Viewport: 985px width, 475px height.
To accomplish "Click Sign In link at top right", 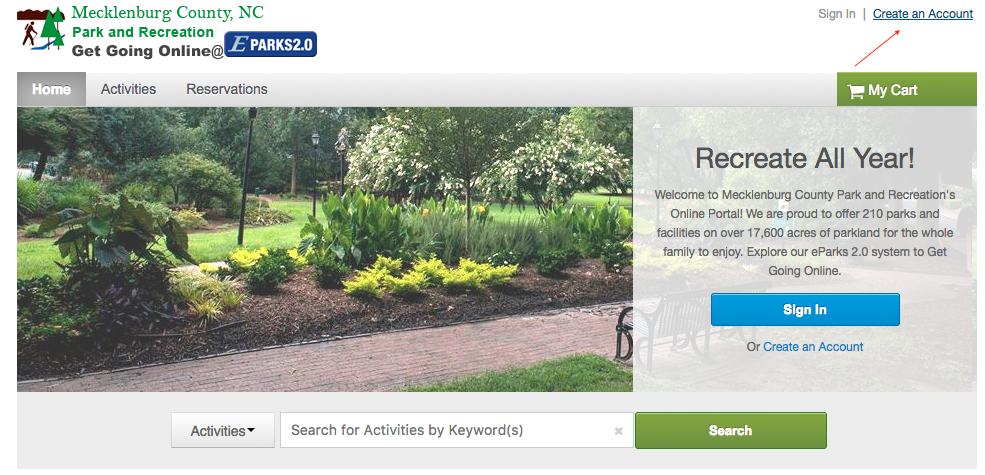I will point(837,14).
